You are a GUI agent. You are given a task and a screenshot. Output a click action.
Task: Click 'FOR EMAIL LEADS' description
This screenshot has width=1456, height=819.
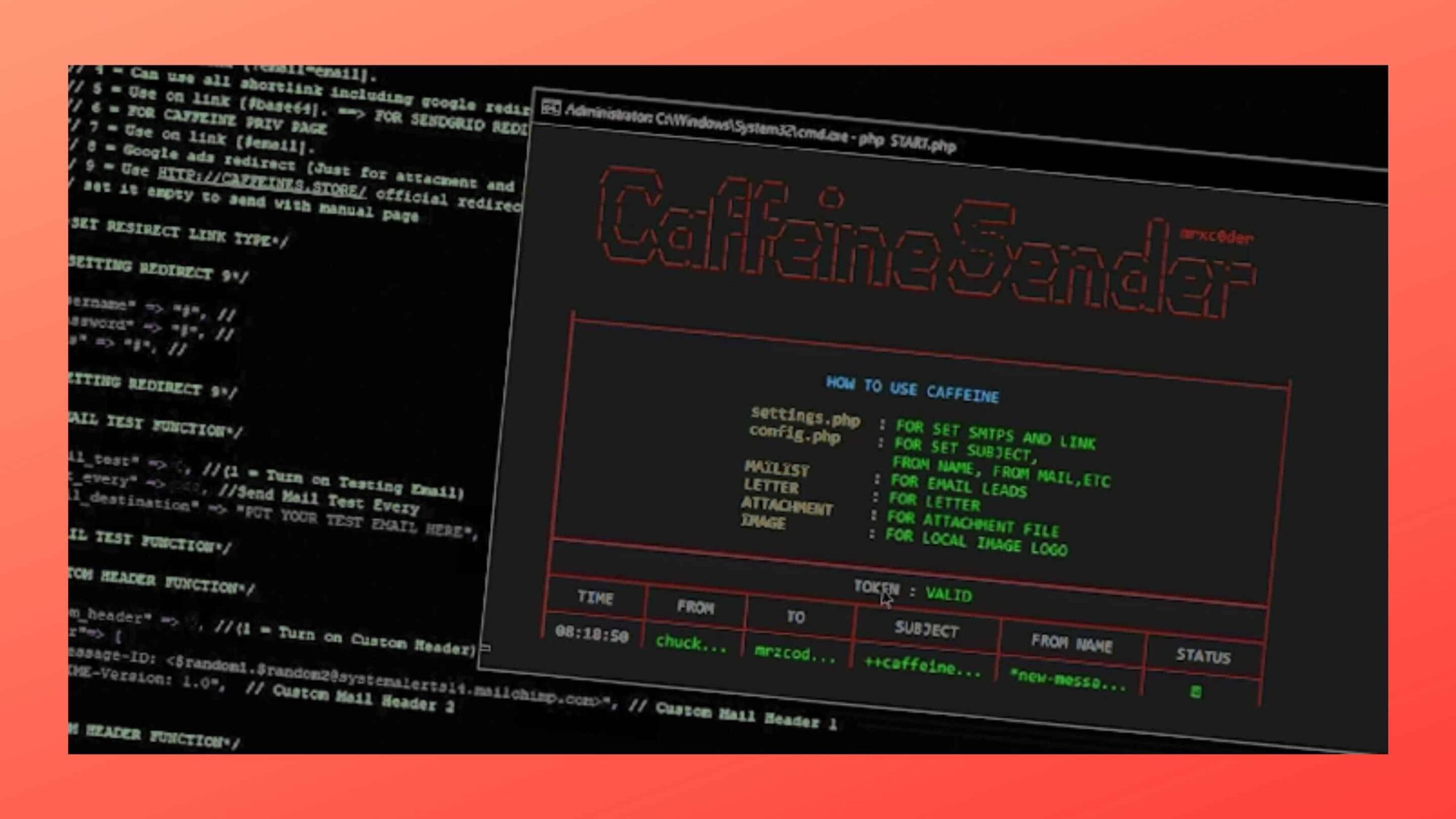click(x=958, y=486)
